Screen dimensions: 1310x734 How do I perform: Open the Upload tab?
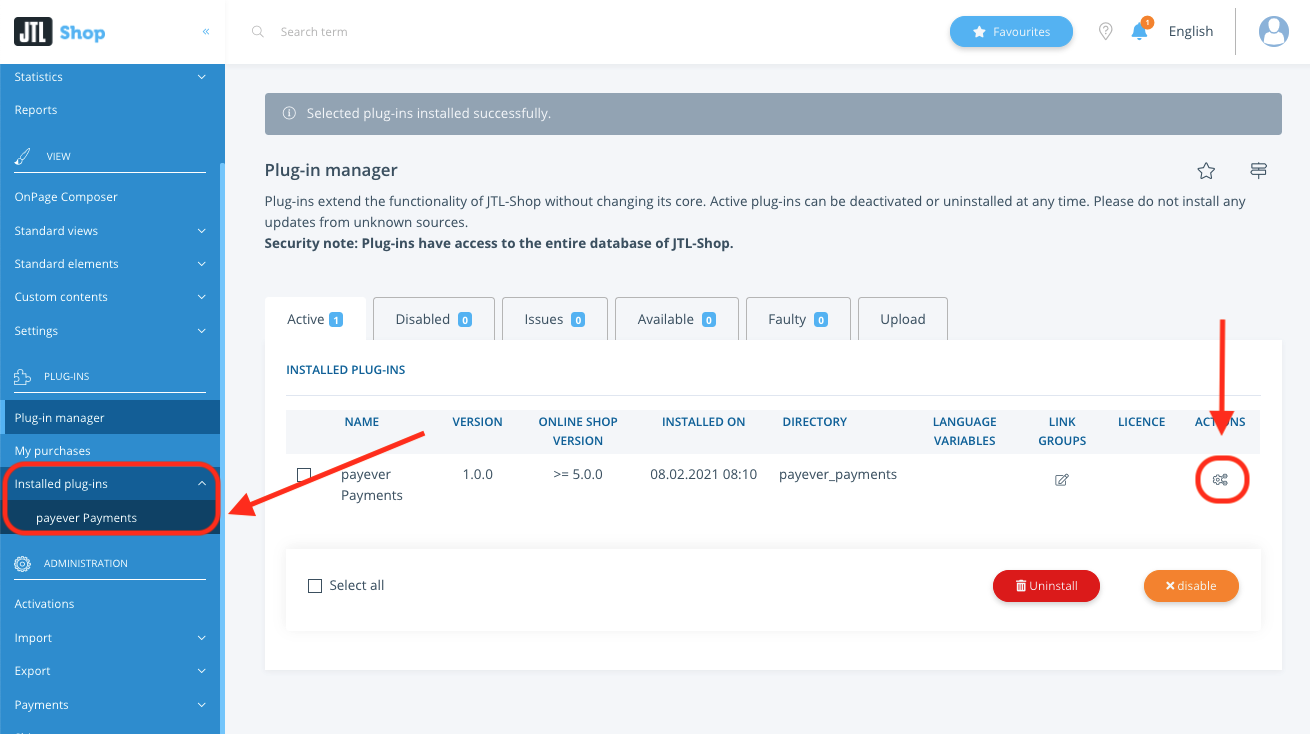click(903, 319)
